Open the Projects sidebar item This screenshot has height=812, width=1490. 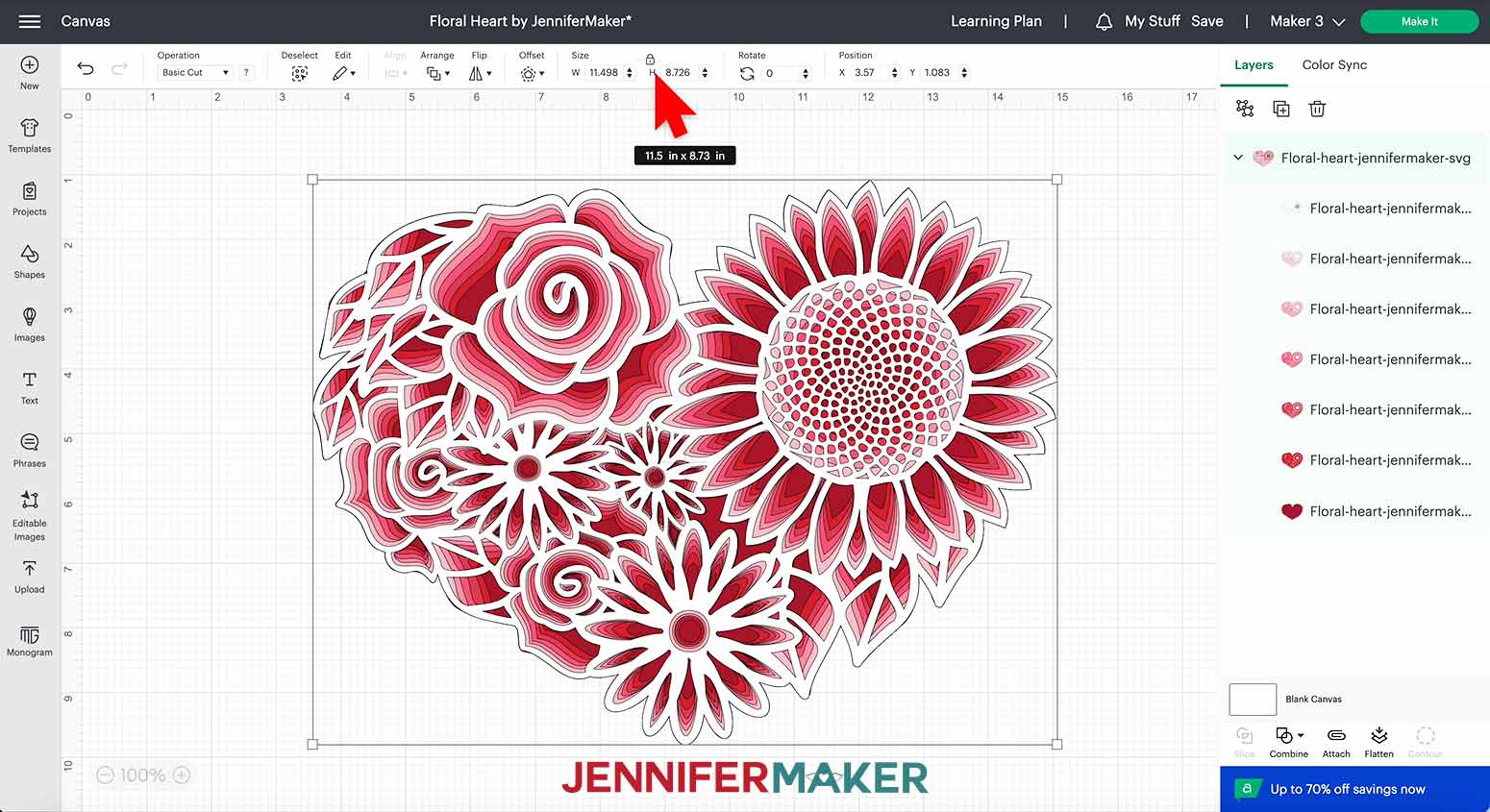pyautogui.click(x=30, y=199)
